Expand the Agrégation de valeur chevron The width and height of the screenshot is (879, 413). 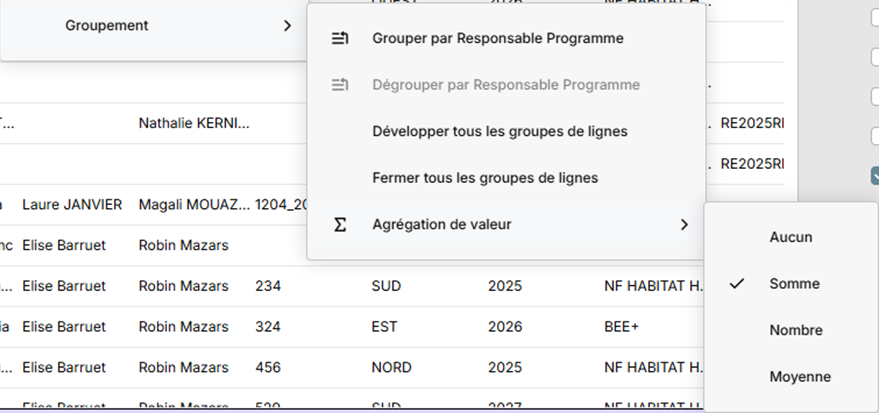[684, 225]
